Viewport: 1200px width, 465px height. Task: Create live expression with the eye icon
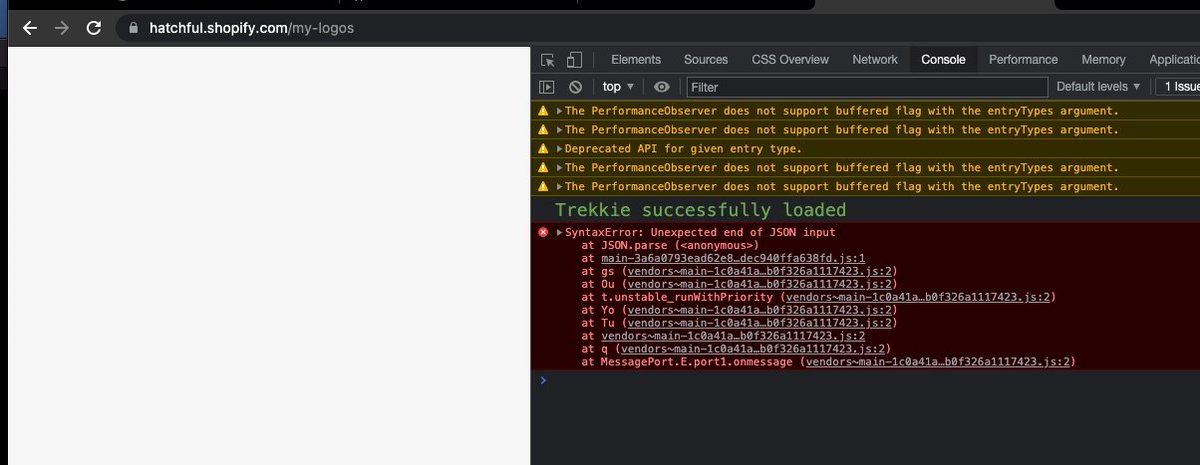tap(661, 87)
